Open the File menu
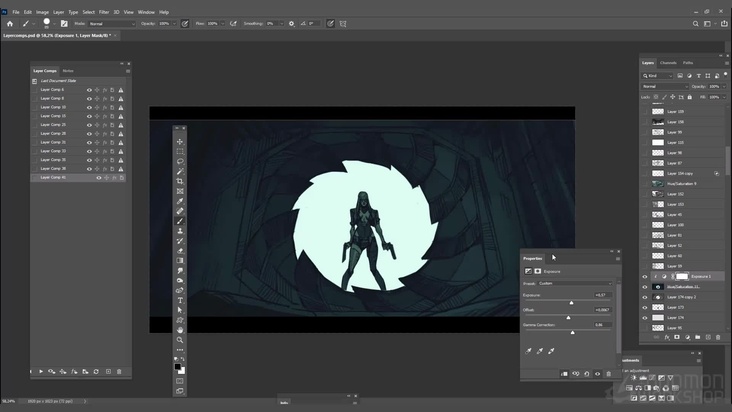732x412 pixels. coord(15,12)
